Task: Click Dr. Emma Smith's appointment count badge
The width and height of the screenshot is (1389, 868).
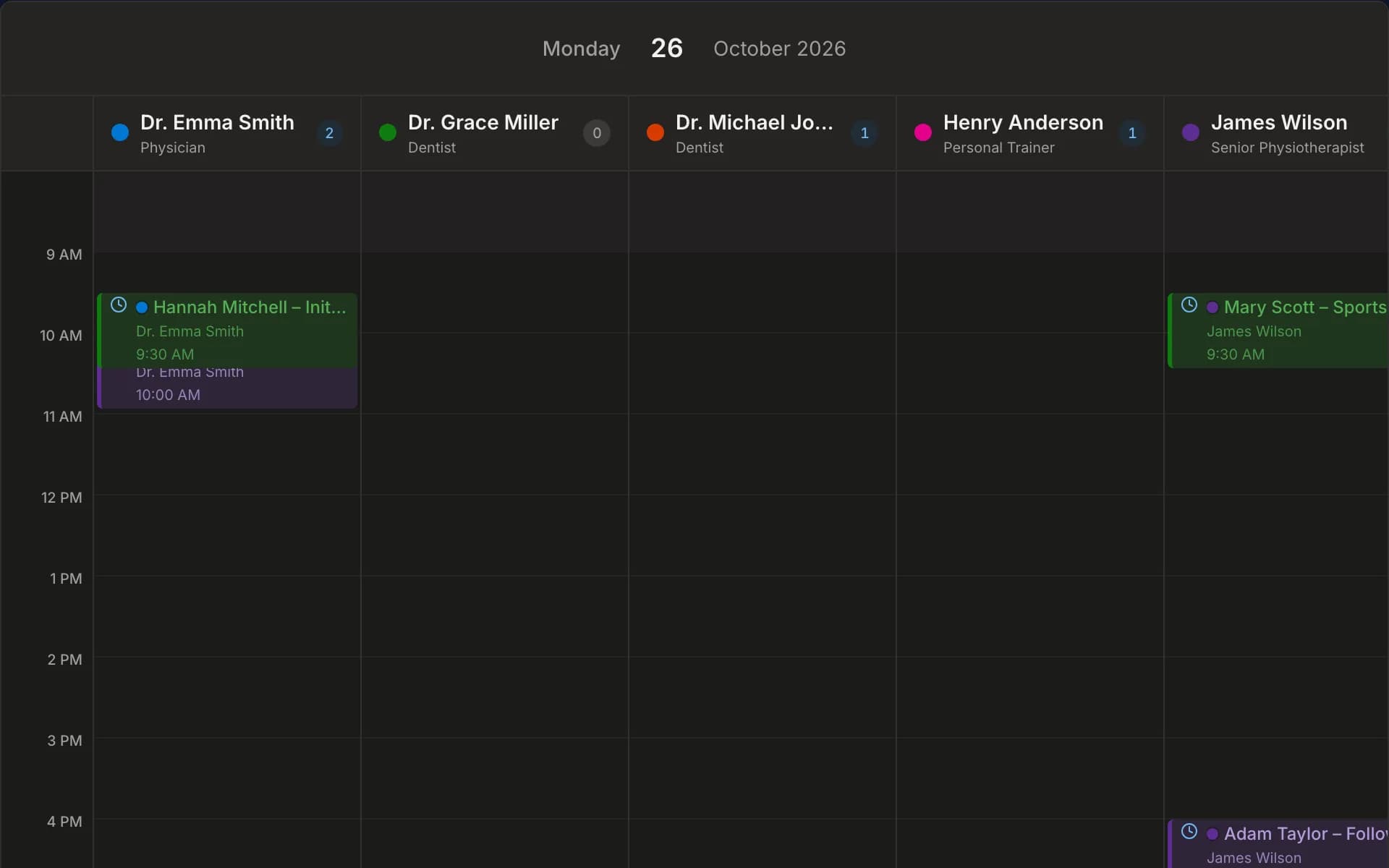Action: [x=329, y=133]
